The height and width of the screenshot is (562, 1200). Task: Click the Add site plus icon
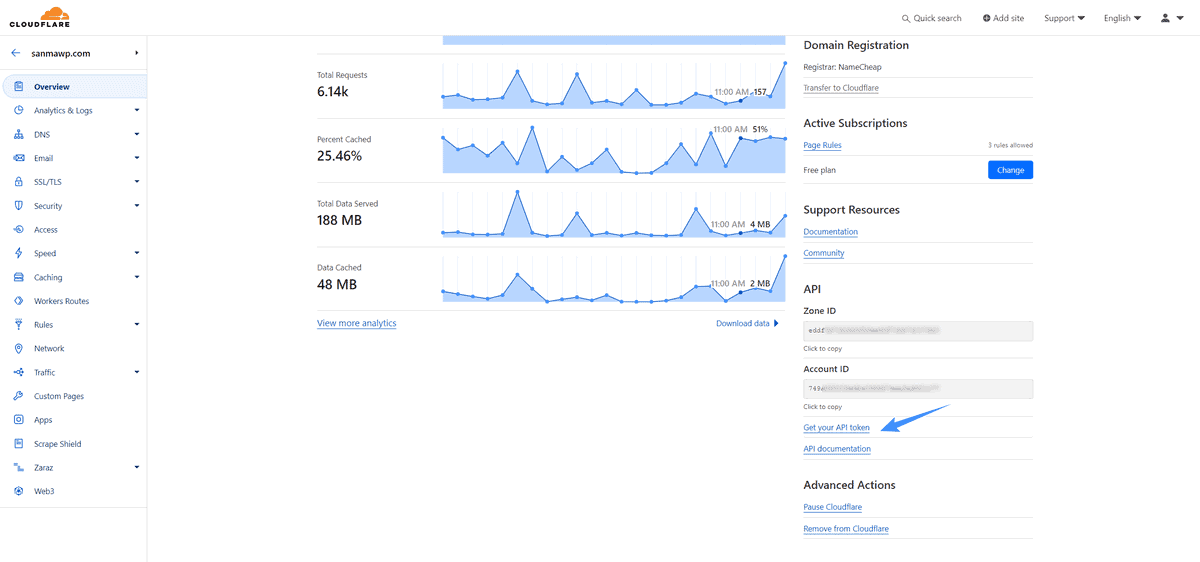tap(987, 18)
